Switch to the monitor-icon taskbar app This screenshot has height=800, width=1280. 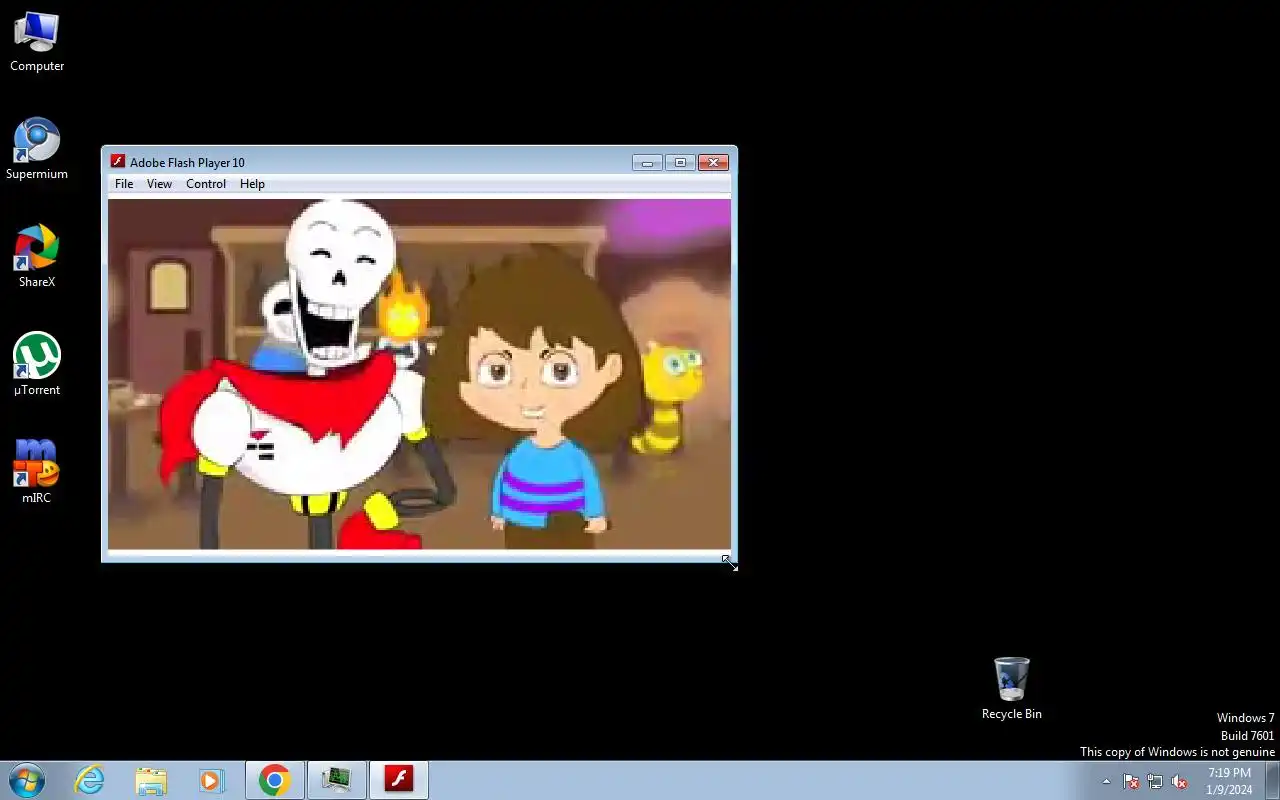337,780
